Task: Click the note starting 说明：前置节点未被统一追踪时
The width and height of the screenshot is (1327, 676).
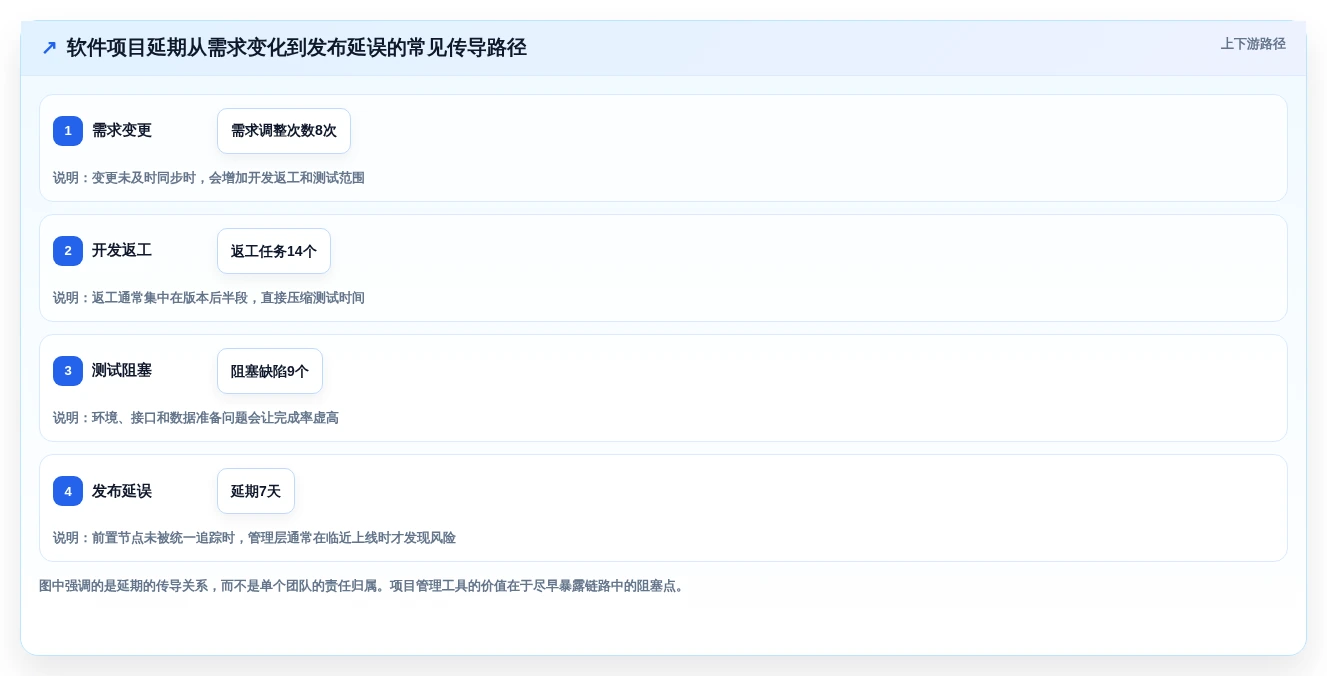Action: pos(254,538)
